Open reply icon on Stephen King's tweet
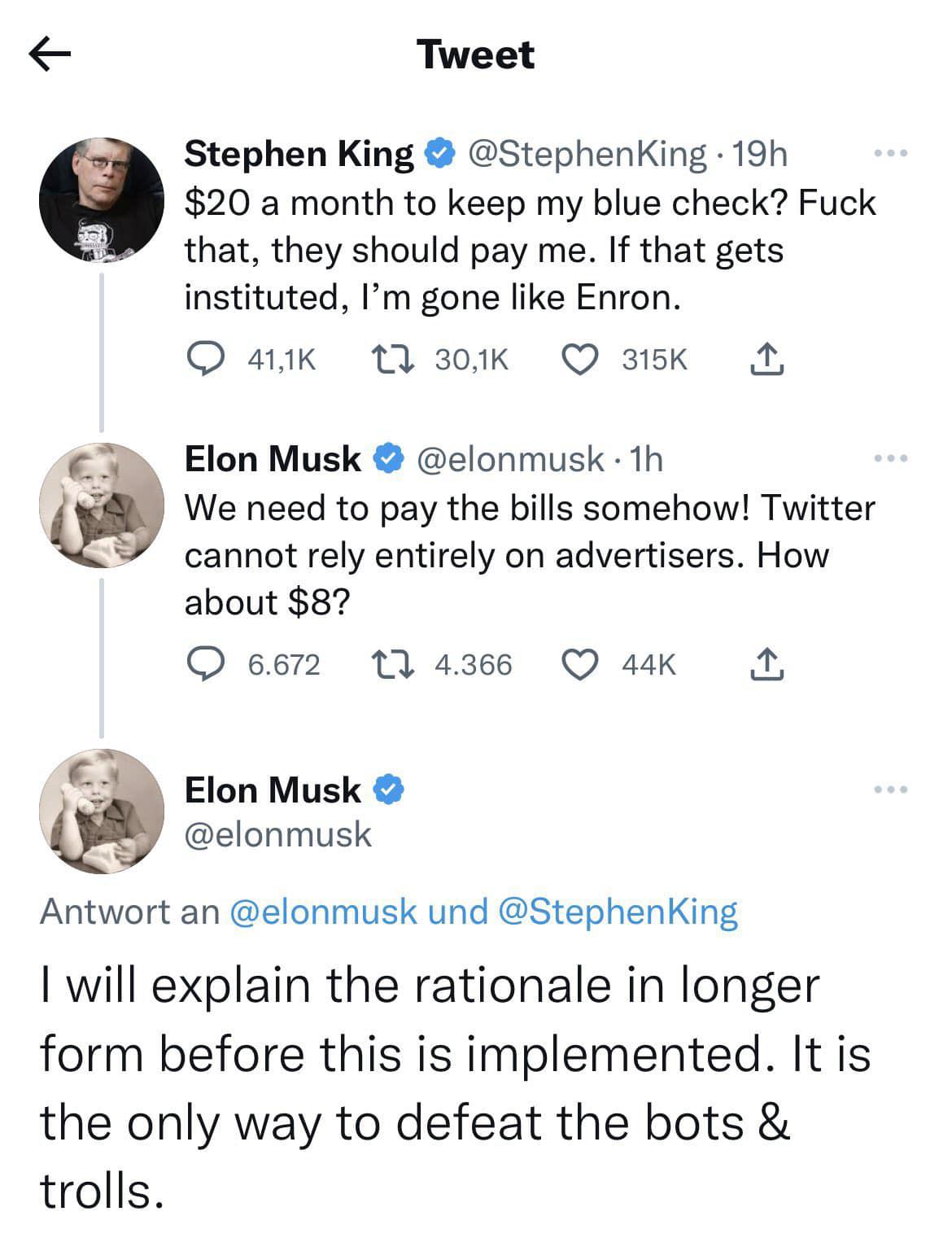This screenshot has height=1251, width=952. [206, 359]
